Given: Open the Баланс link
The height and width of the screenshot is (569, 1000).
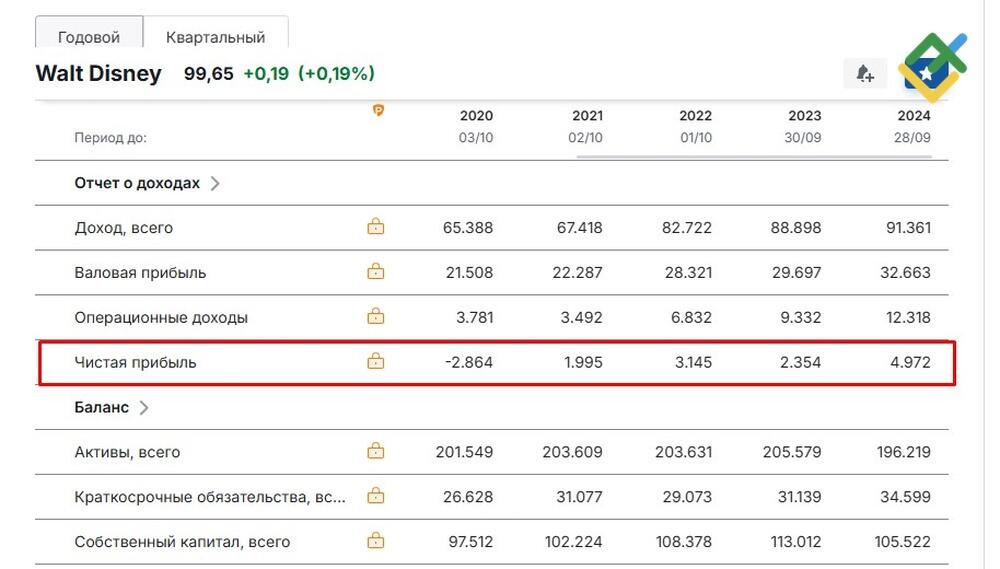Looking at the screenshot, I should (101, 407).
